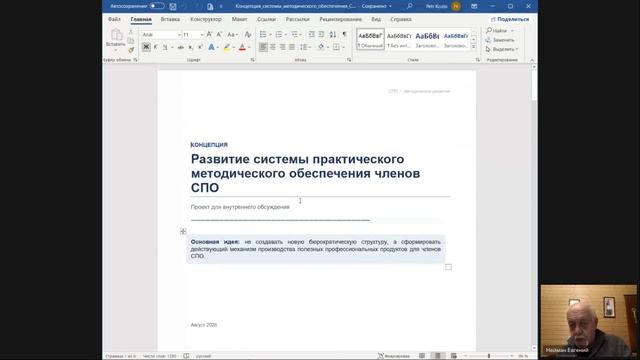Open the Справка tab
The image size is (640, 360).
click(400, 19)
